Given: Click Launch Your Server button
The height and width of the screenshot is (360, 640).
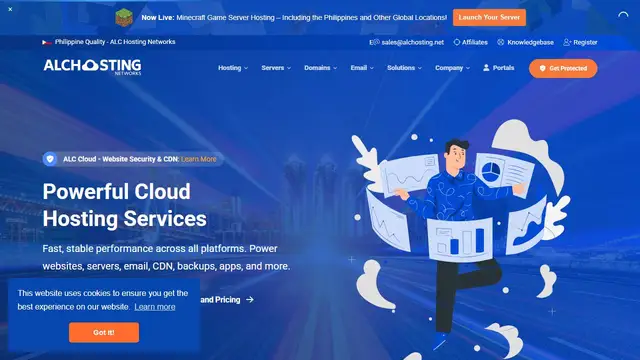Looking at the screenshot, I should (x=489, y=18).
